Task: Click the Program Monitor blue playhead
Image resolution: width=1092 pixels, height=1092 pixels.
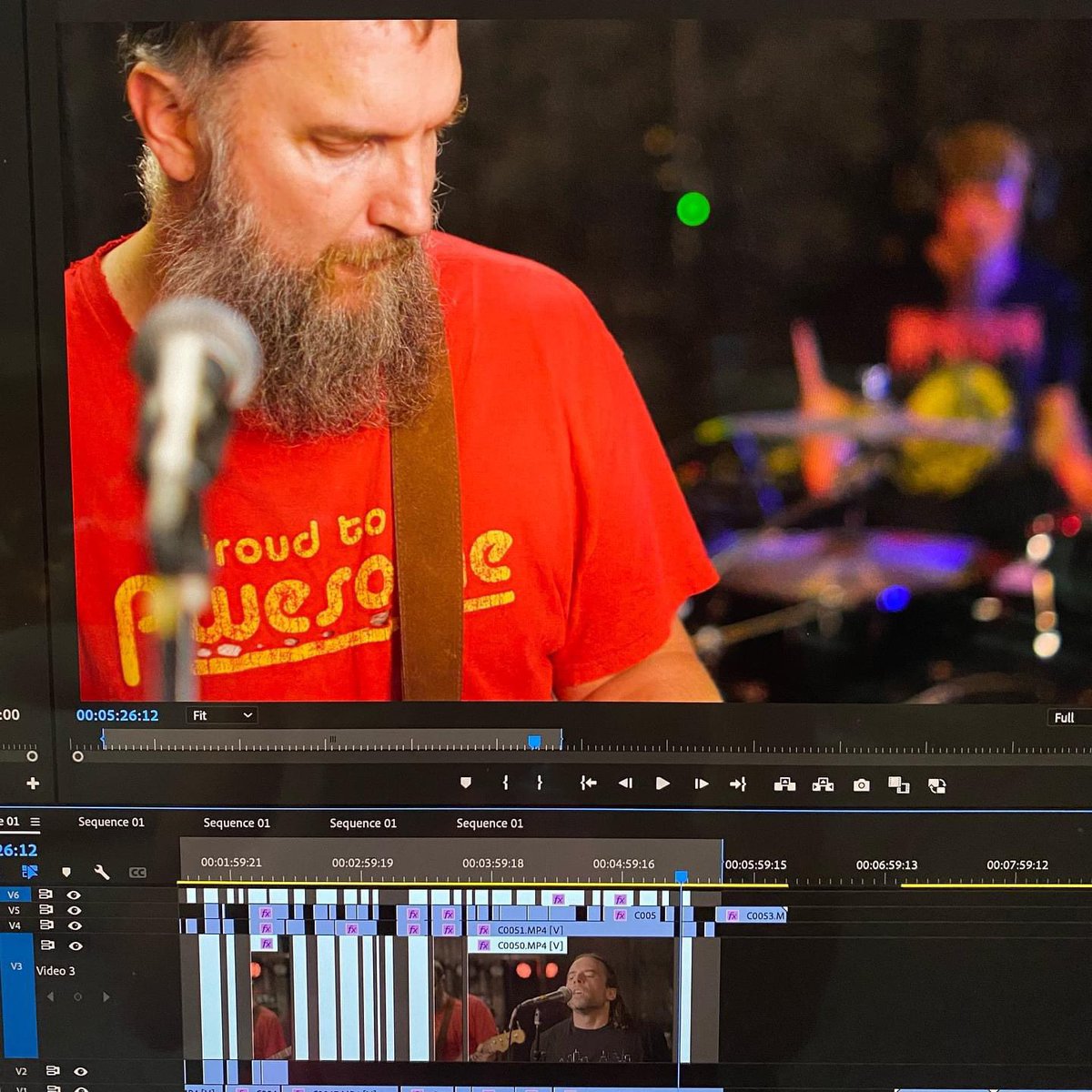Action: 534,742
